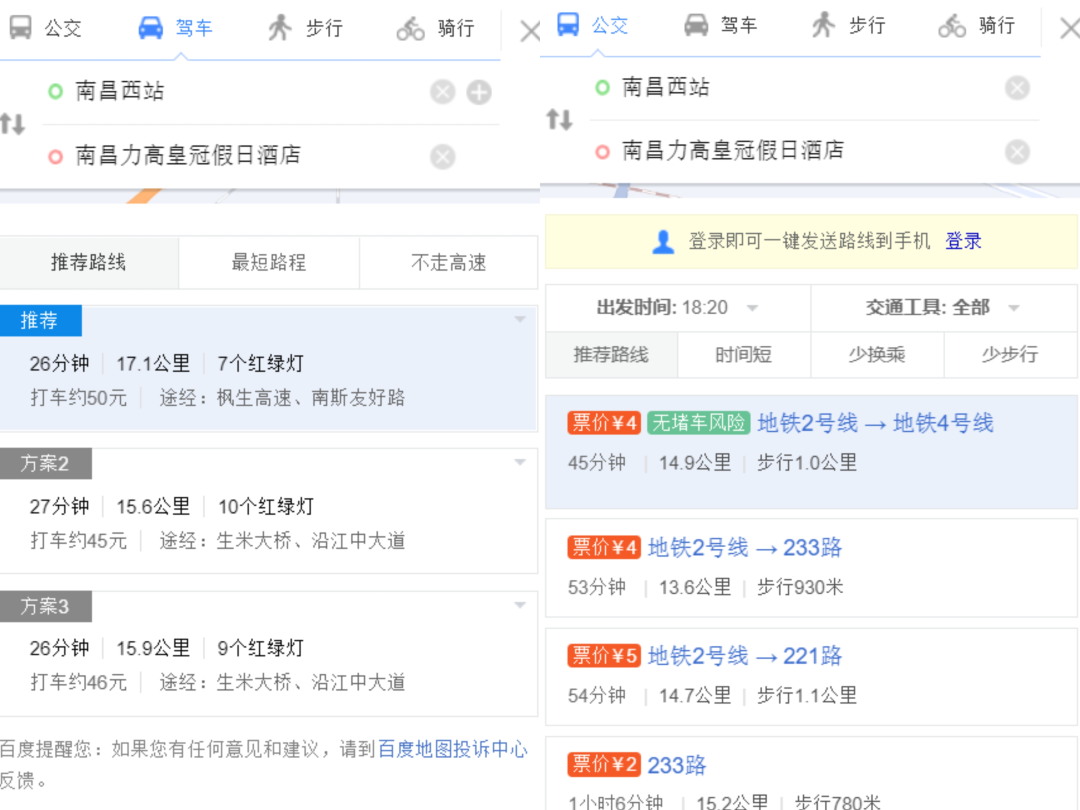The width and height of the screenshot is (1080, 810).
Task: Click 无堵车风险 green tag
Action: (x=698, y=422)
